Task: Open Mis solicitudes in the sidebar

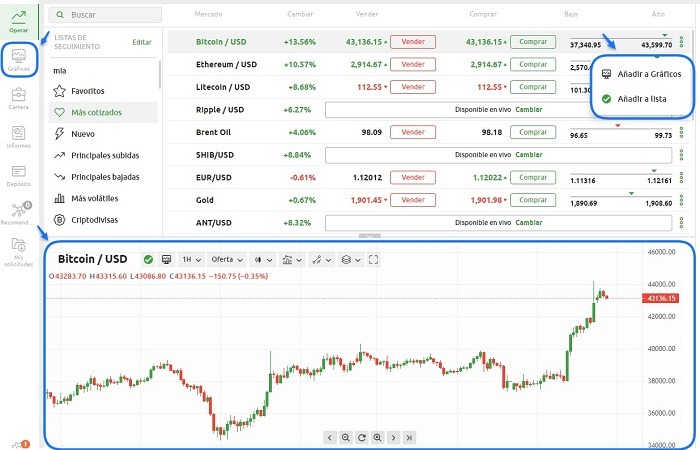Action: [19, 252]
